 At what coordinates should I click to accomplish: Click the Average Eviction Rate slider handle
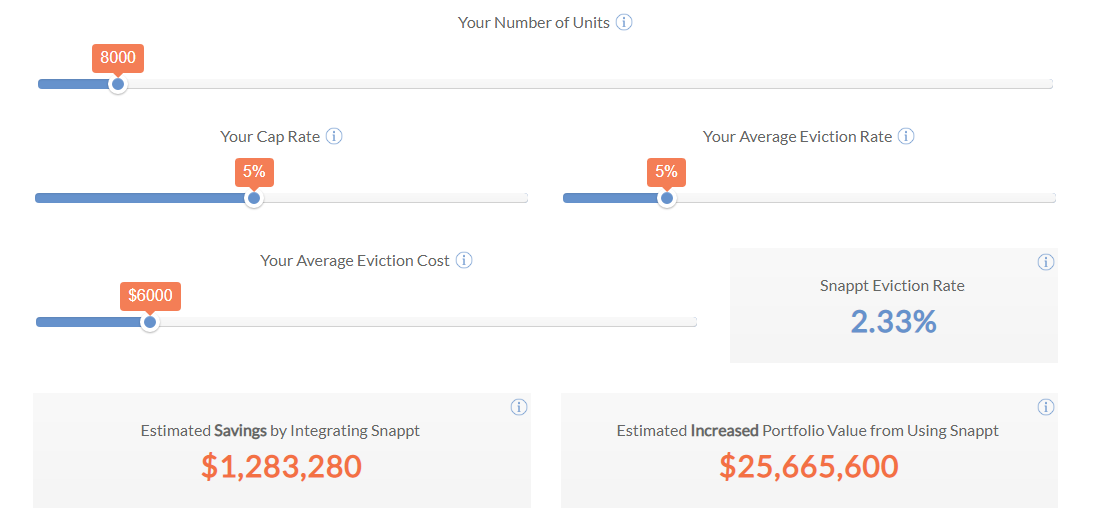point(667,198)
